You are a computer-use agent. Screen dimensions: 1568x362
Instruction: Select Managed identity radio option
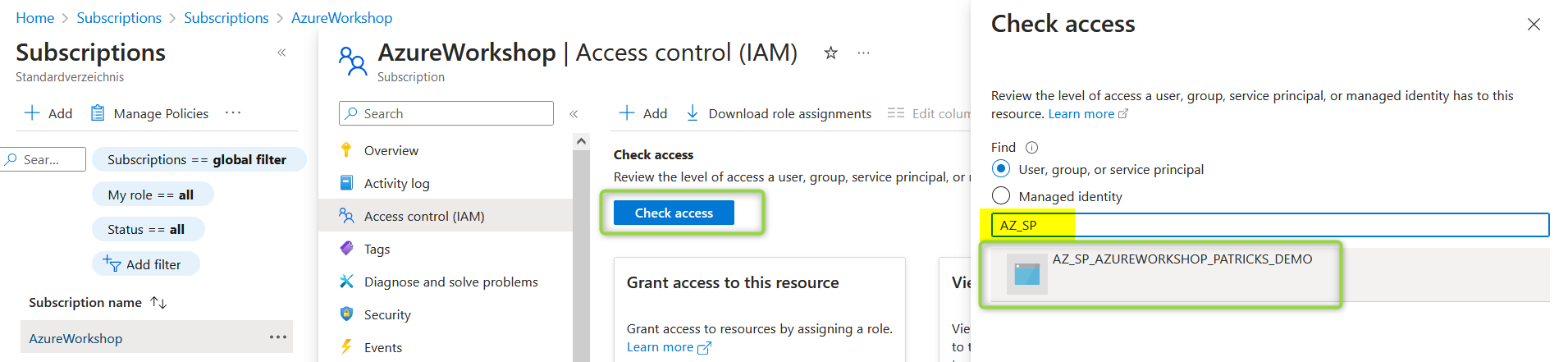pyautogui.click(x=1001, y=195)
